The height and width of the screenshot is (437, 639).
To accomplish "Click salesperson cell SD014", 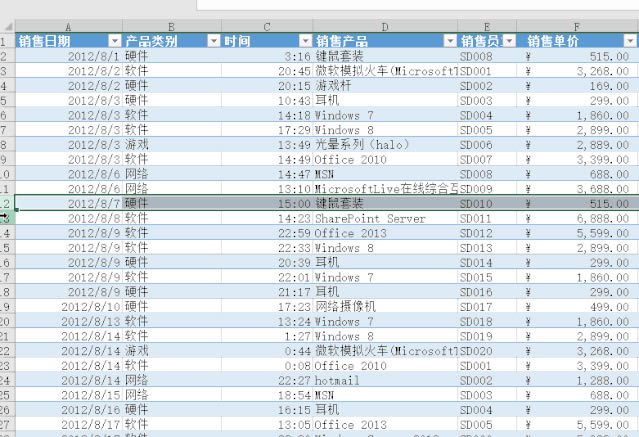I will (487, 263).
